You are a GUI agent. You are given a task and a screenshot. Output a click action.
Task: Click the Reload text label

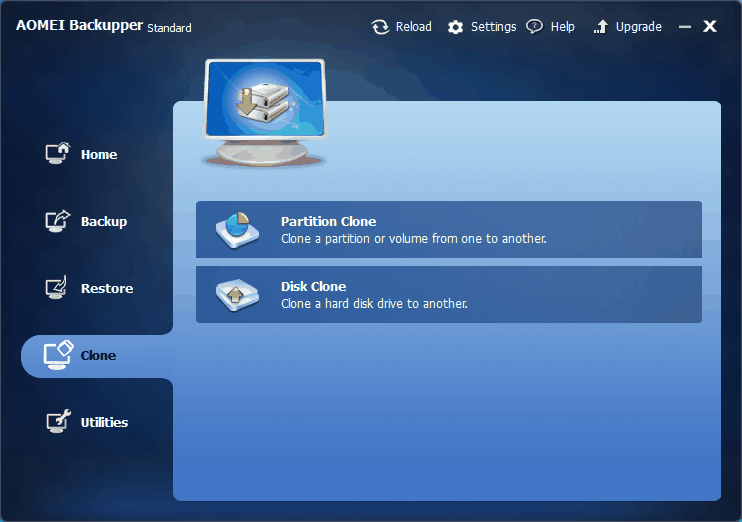click(x=414, y=27)
